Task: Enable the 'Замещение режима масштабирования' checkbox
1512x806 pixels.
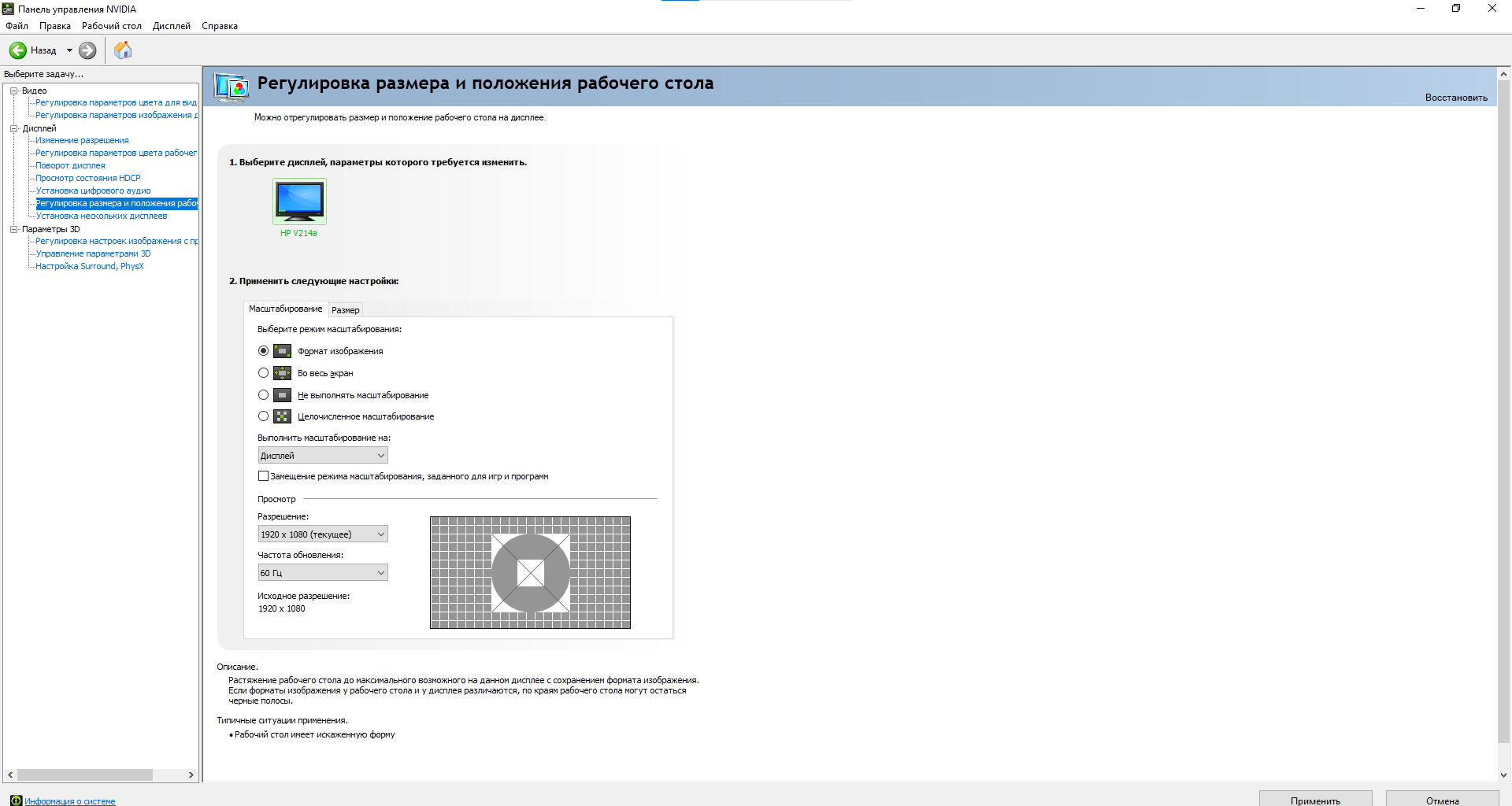Action: [263, 476]
